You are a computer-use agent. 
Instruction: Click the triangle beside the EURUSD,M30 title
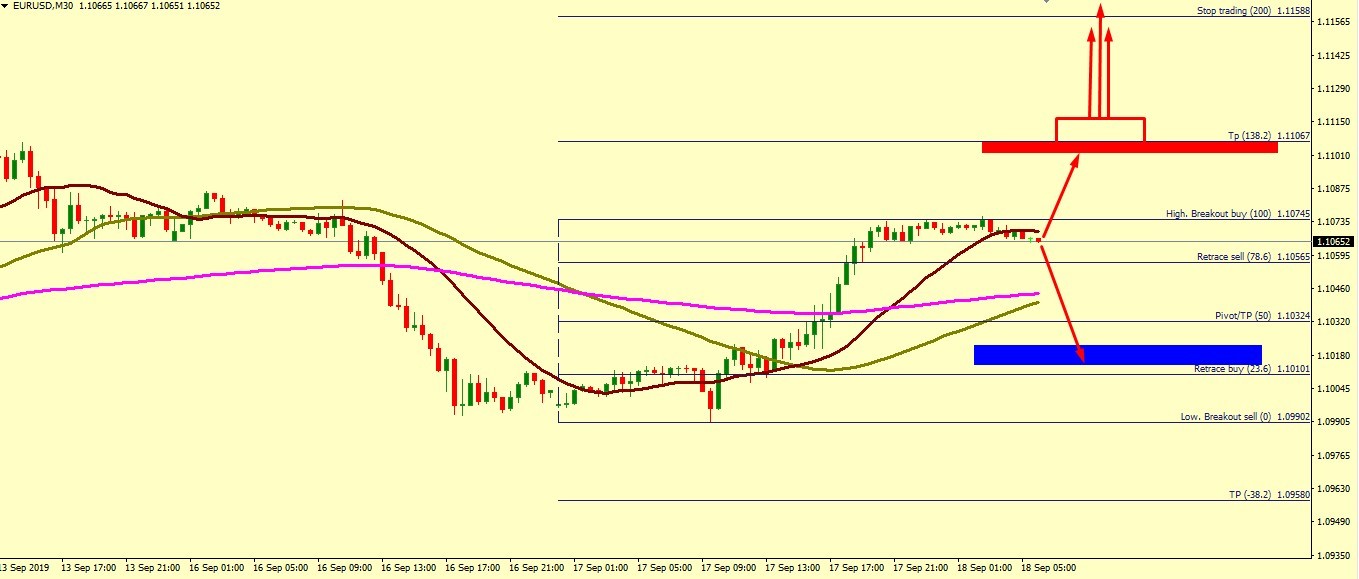click(6, 6)
